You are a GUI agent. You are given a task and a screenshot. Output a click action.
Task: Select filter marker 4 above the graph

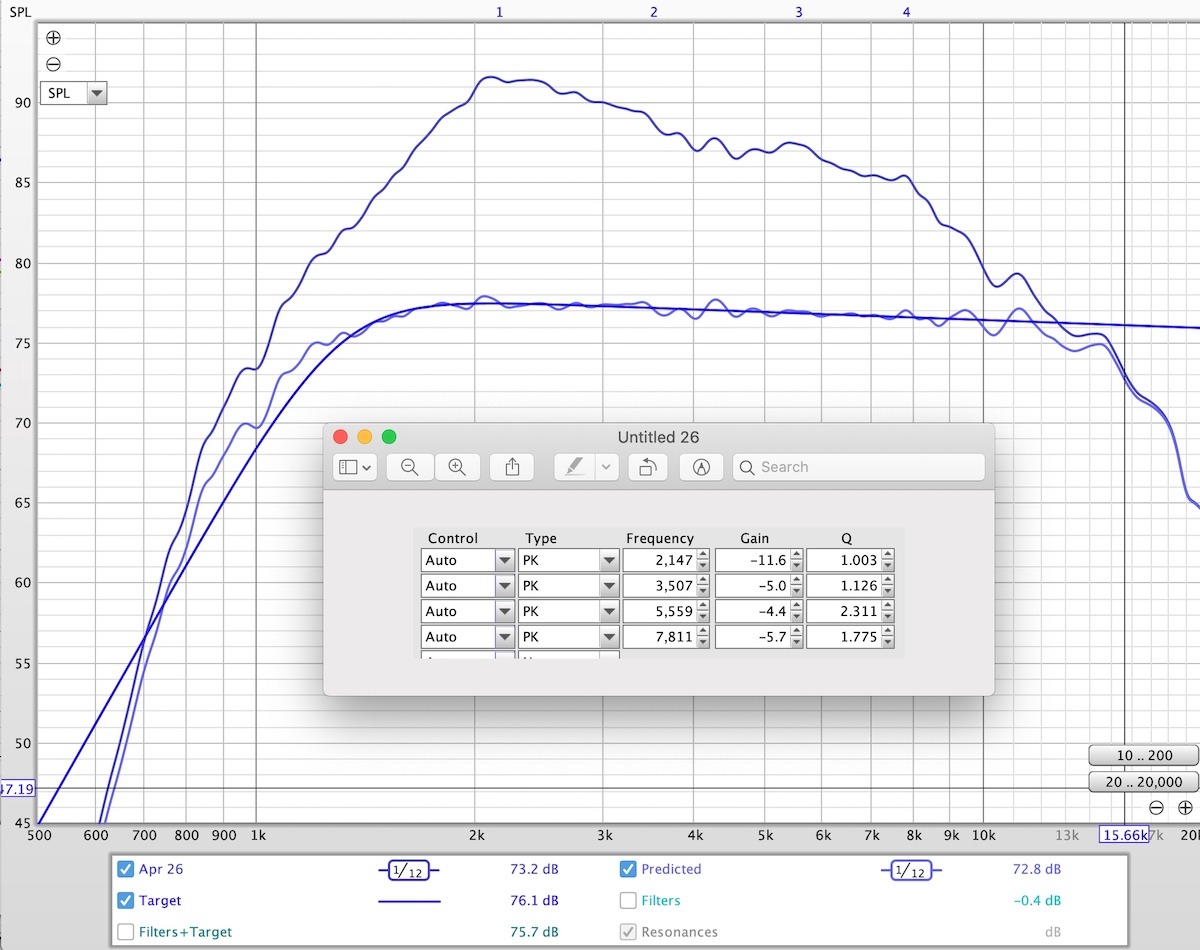[907, 12]
